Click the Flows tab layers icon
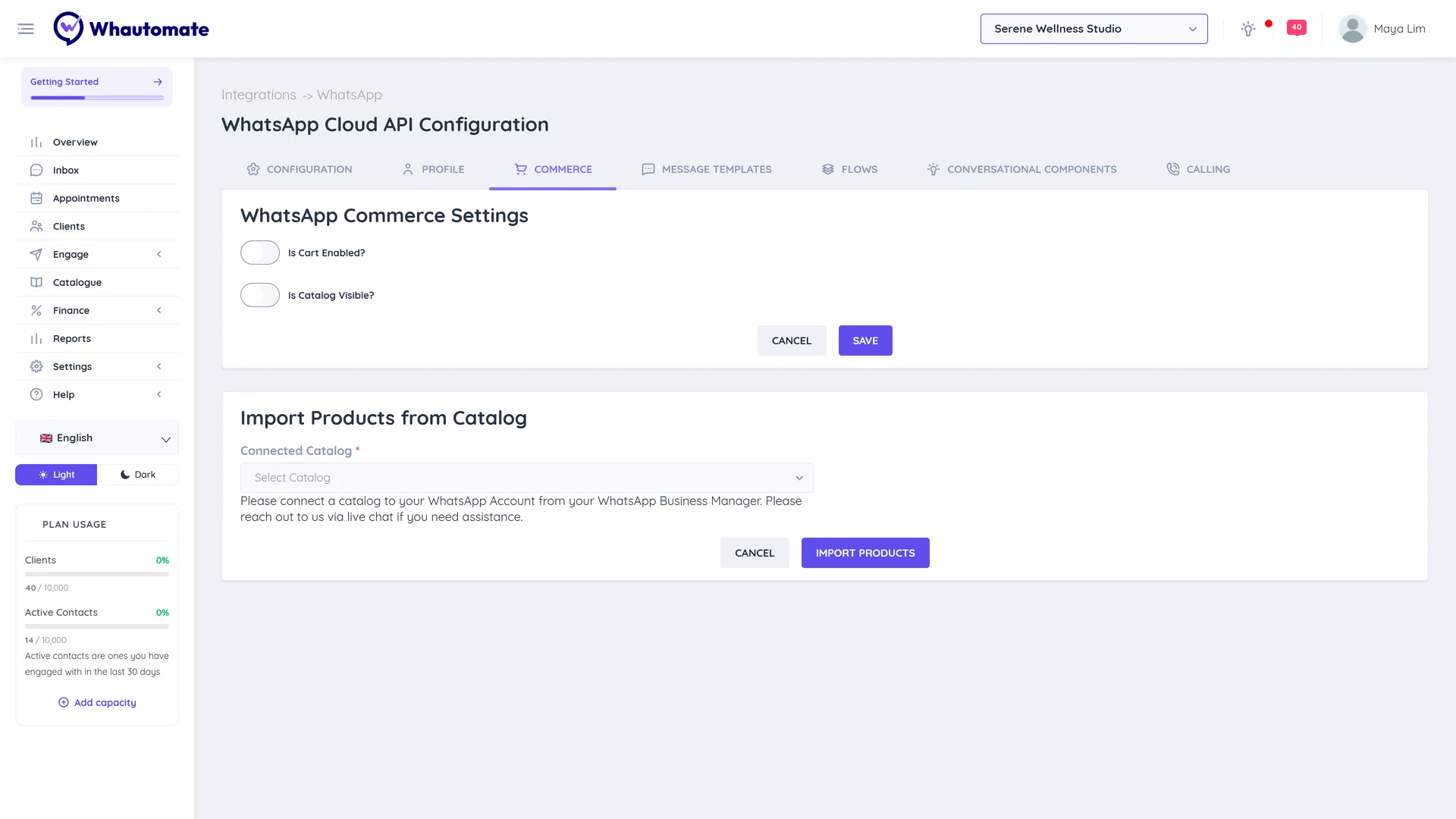 tap(828, 169)
